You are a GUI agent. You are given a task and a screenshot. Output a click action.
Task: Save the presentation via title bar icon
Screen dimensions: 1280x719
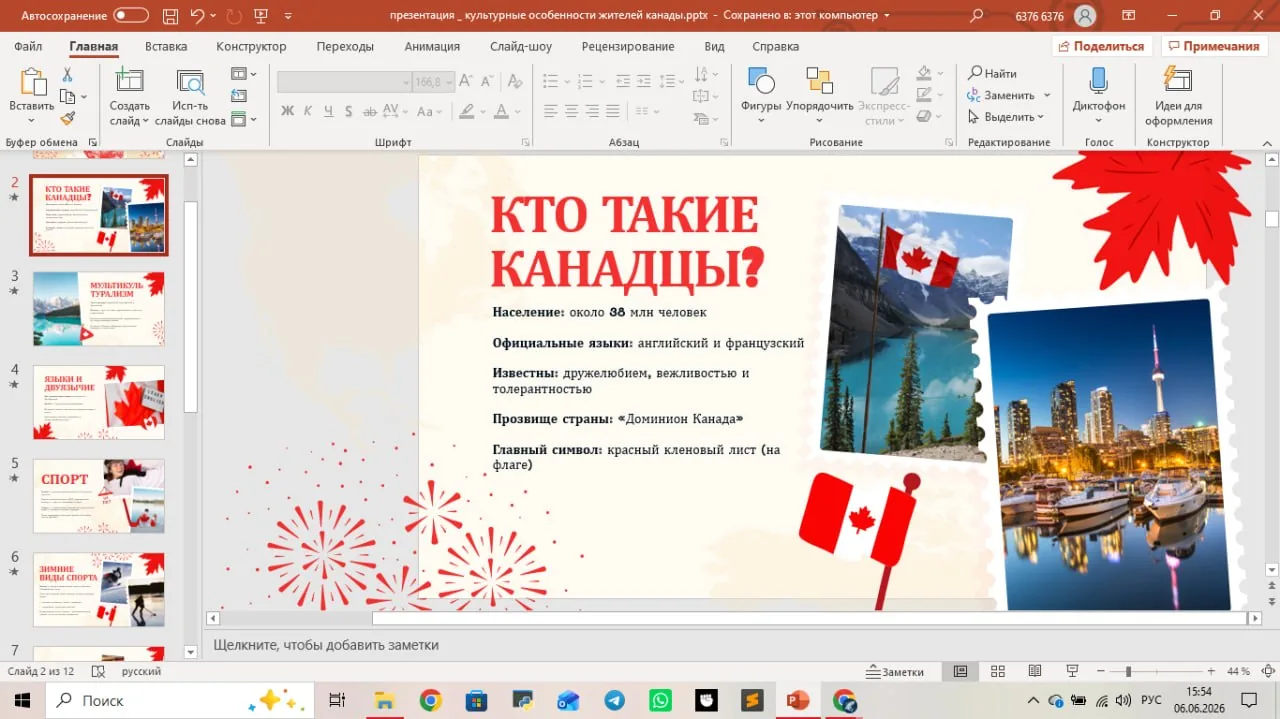click(168, 15)
